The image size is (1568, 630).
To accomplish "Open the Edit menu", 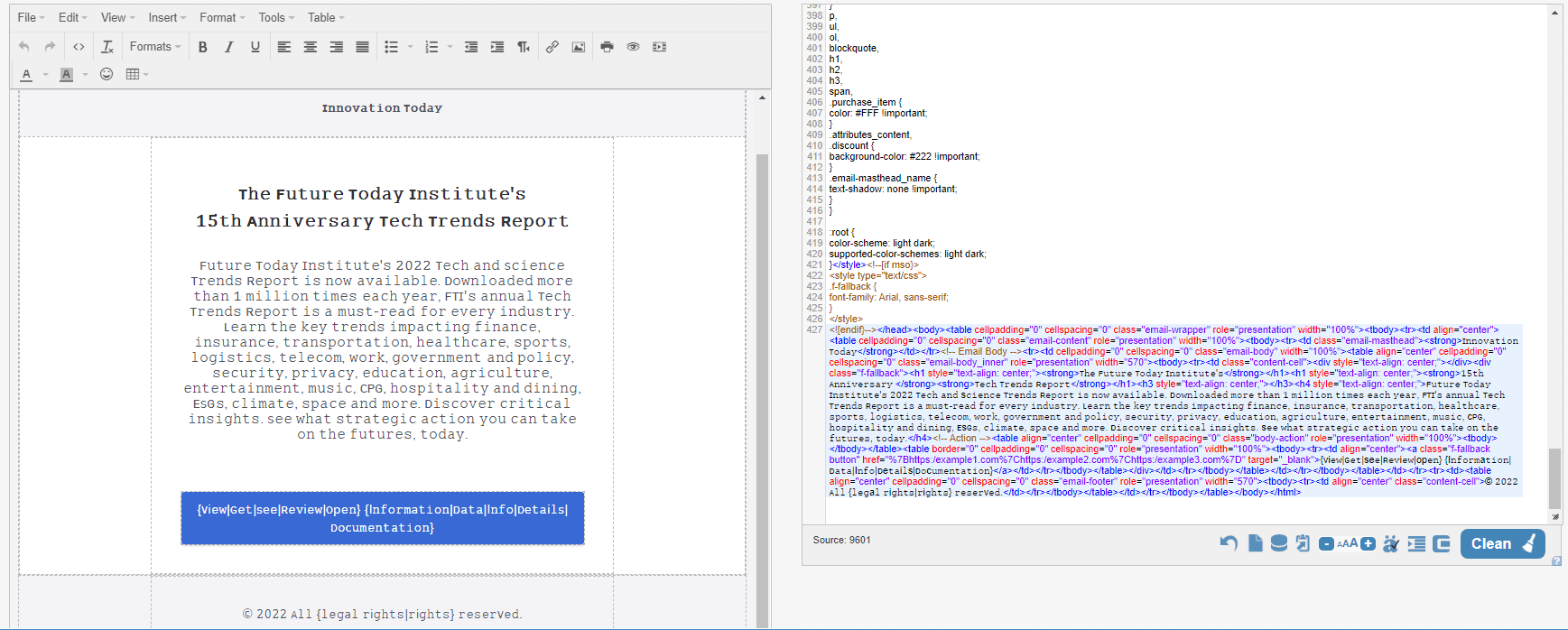I will (72, 17).
